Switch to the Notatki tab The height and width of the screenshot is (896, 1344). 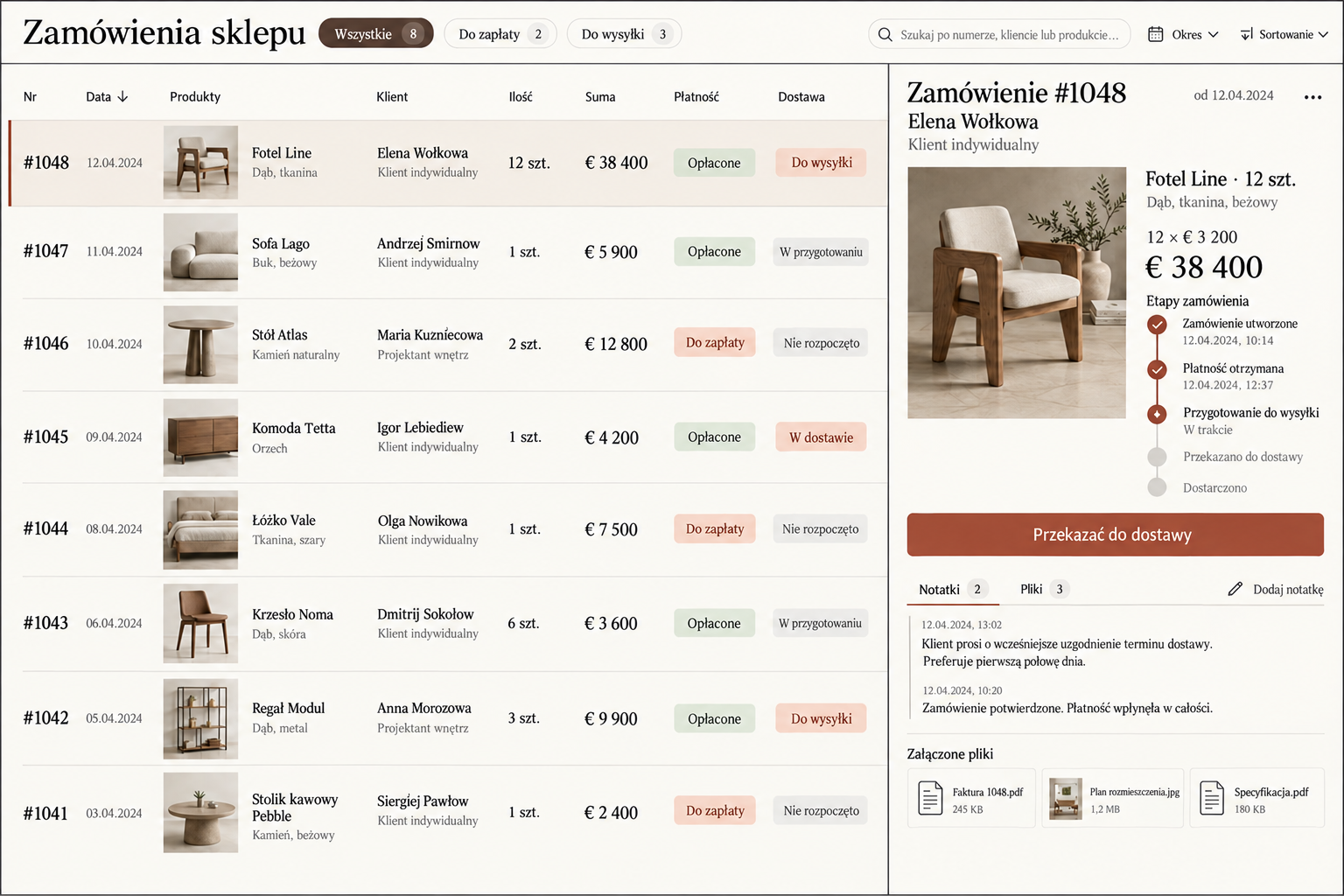953,589
